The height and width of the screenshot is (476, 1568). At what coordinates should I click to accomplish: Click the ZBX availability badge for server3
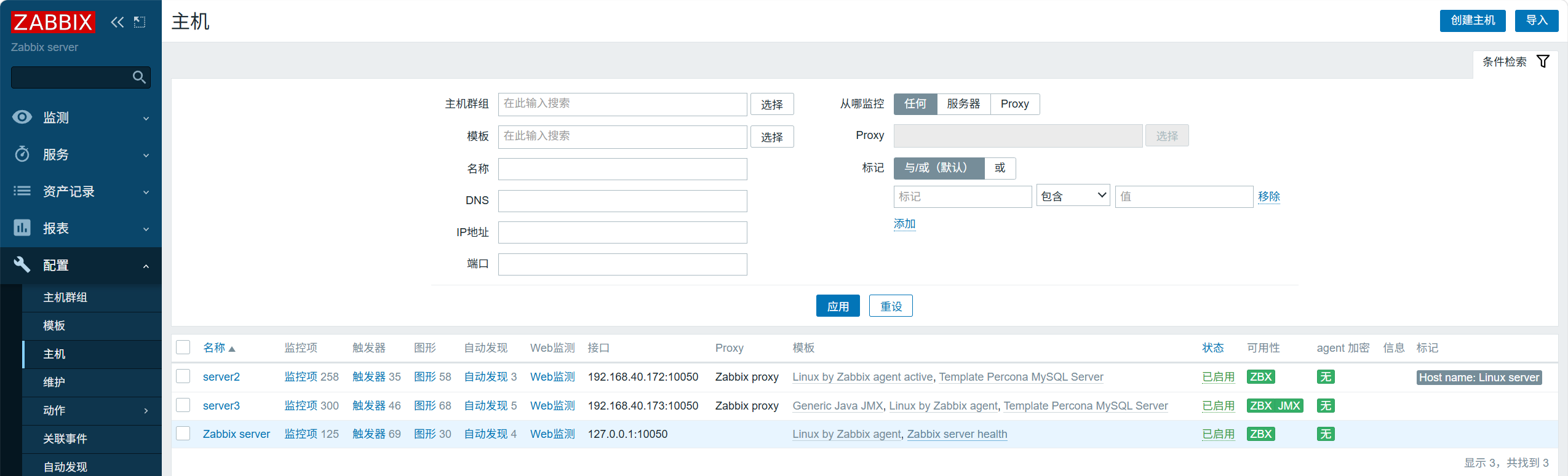(1260, 406)
